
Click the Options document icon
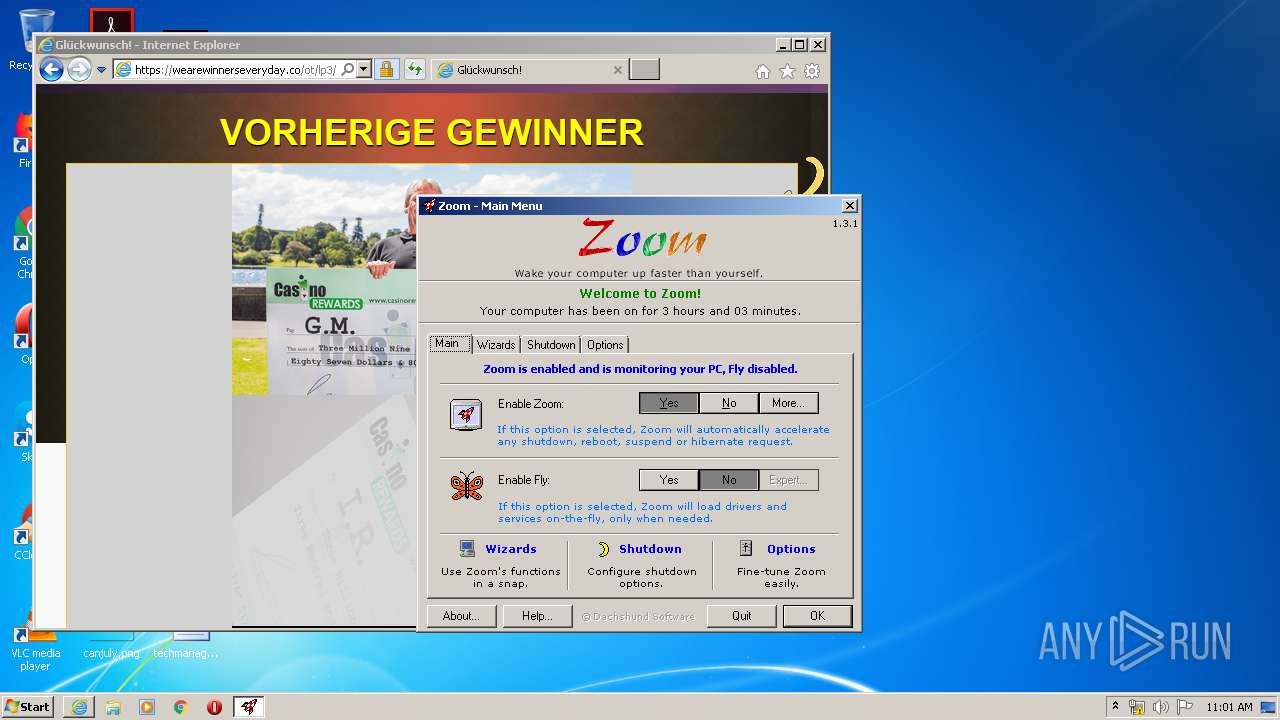tap(746, 548)
